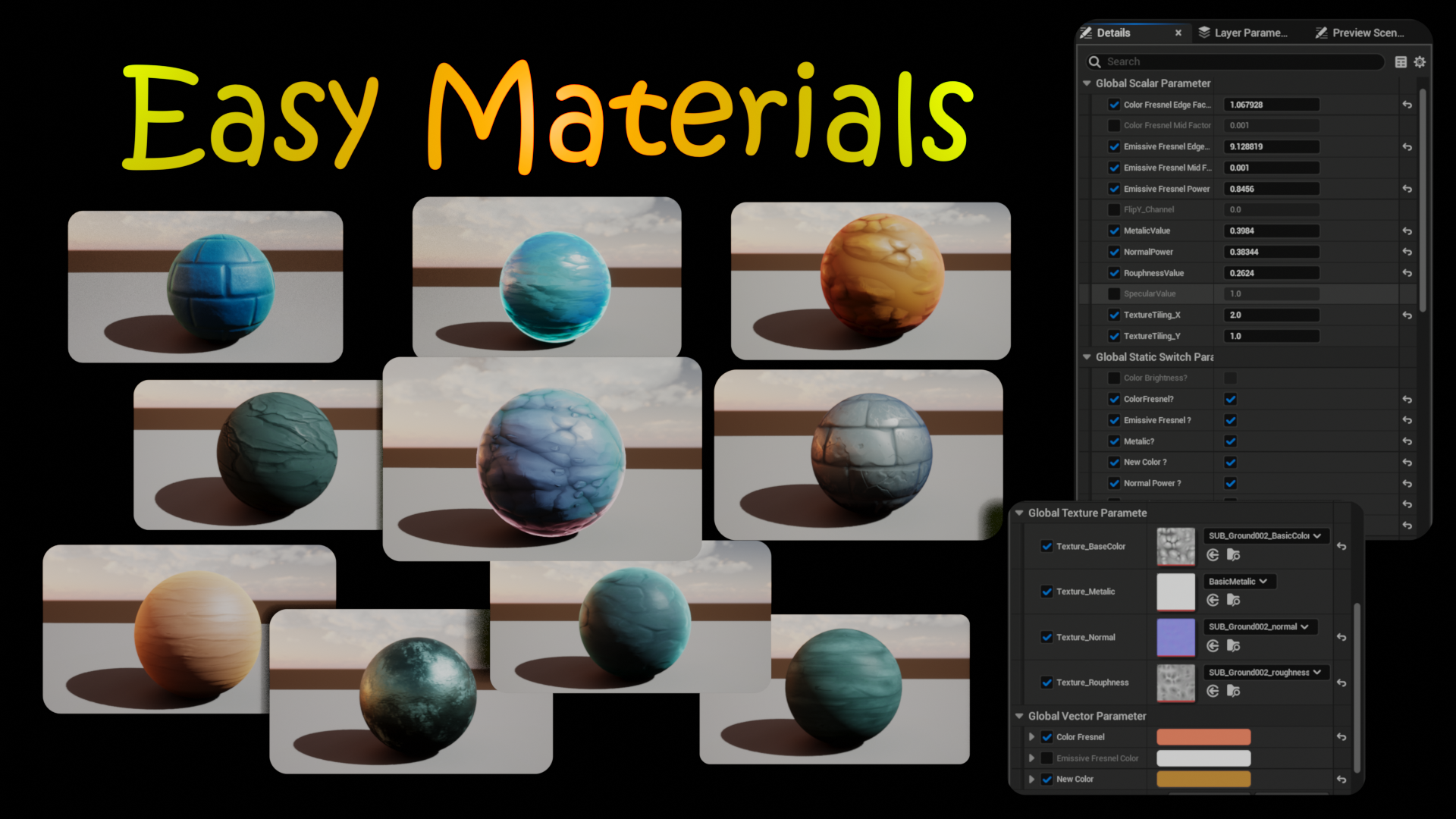
Task: Open property matrix grid icon beside search
Action: coord(1401,62)
